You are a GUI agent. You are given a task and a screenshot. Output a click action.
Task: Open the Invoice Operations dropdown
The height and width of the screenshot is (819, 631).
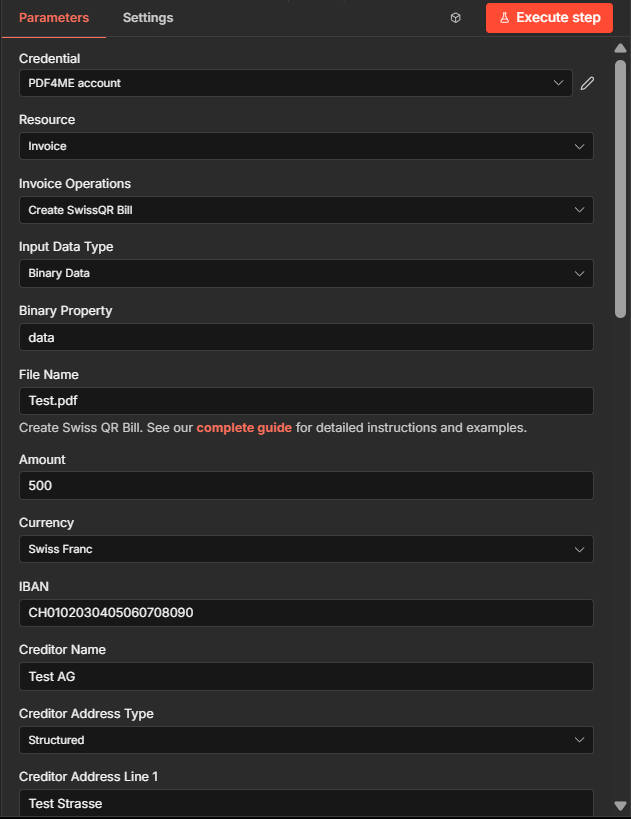(306, 210)
